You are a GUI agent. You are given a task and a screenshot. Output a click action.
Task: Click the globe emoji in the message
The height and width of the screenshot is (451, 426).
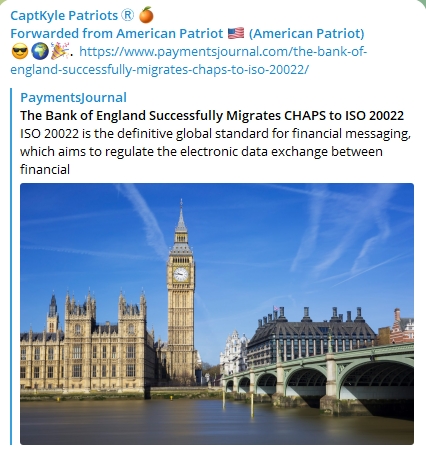pyautogui.click(x=39, y=52)
